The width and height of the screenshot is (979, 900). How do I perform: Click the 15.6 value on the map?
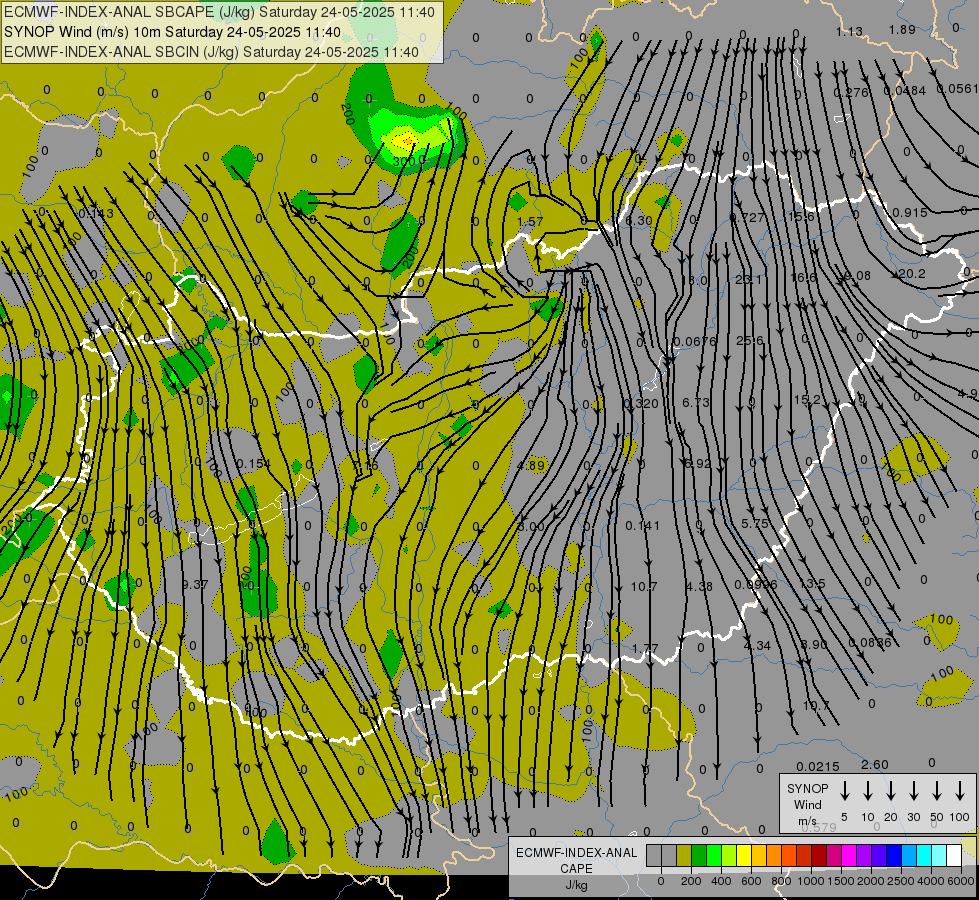[x=801, y=216]
